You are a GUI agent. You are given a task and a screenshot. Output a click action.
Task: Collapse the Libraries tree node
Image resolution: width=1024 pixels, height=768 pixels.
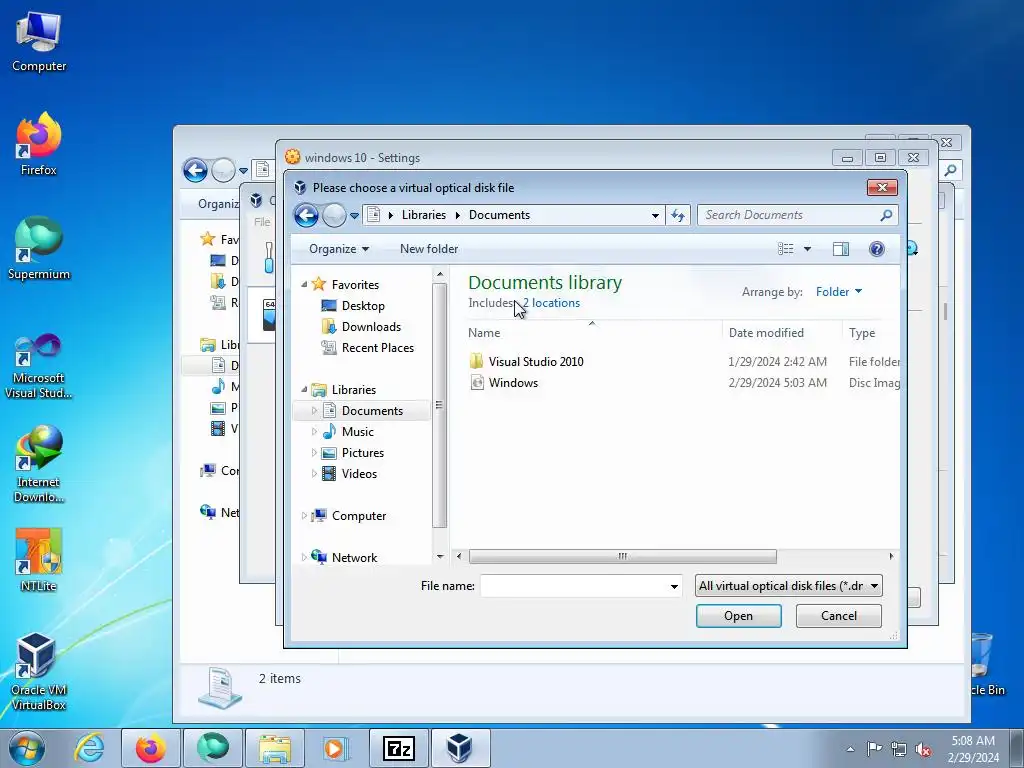(304, 390)
